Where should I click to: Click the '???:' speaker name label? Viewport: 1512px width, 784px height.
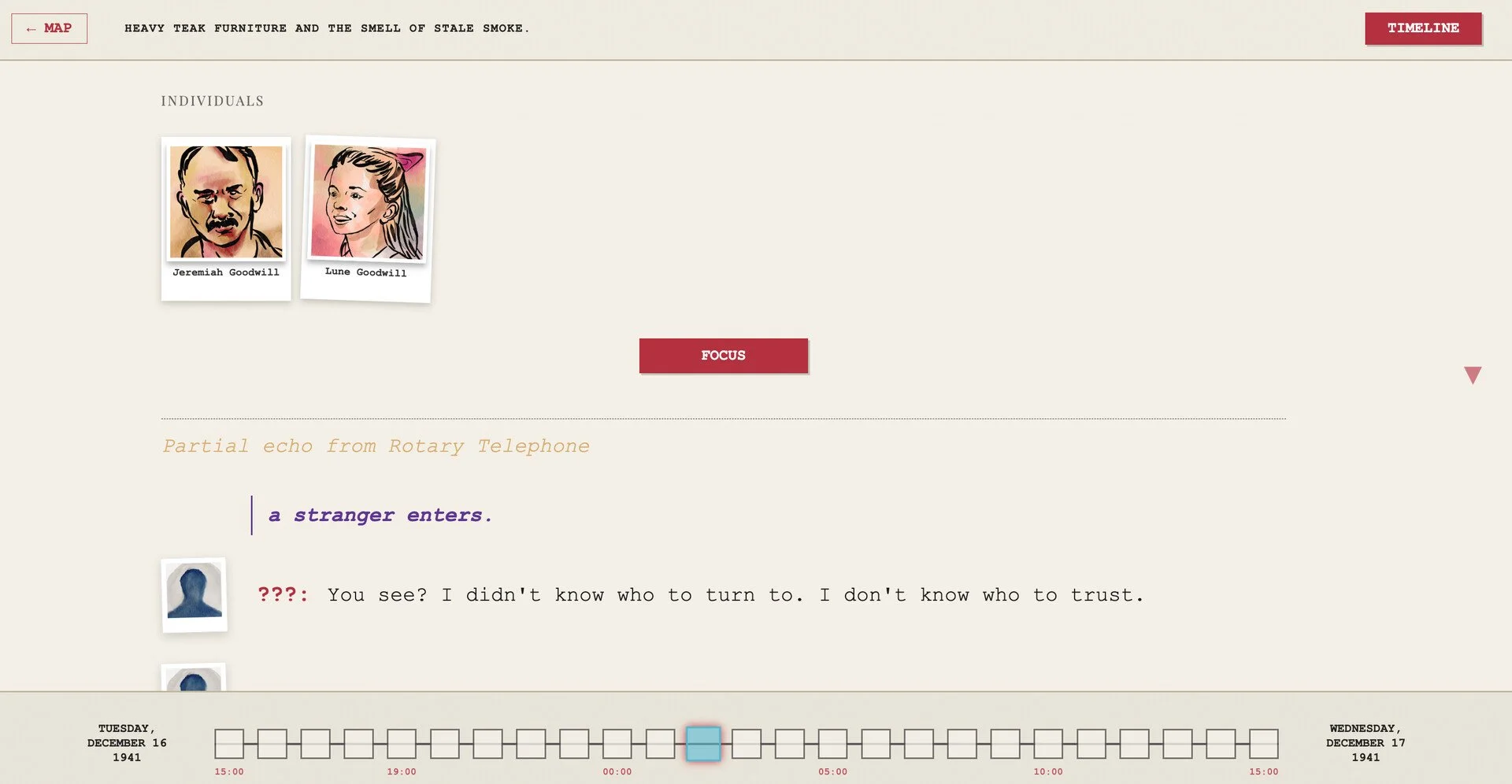283,594
